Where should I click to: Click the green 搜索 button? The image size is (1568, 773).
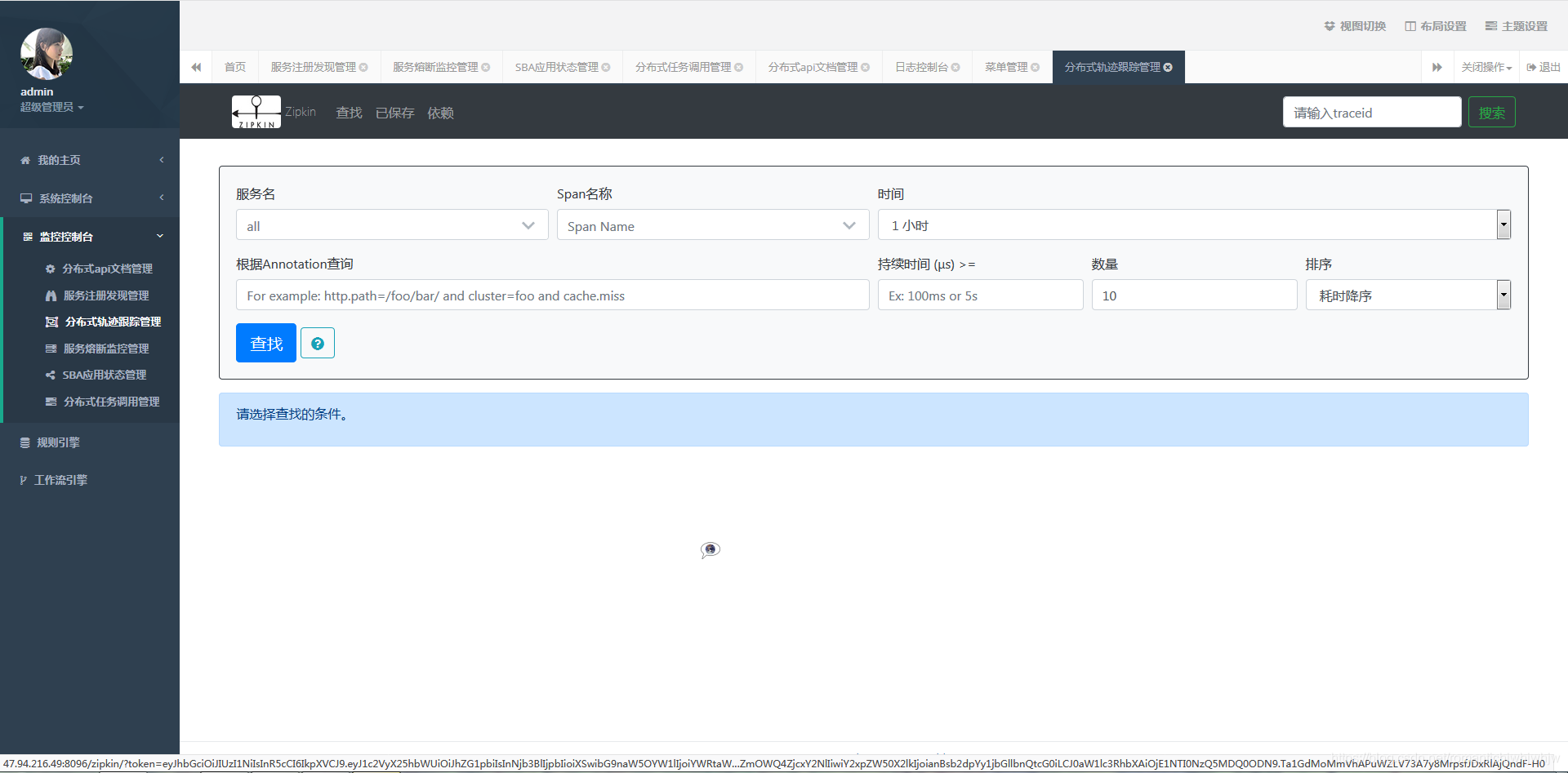[x=1491, y=113]
